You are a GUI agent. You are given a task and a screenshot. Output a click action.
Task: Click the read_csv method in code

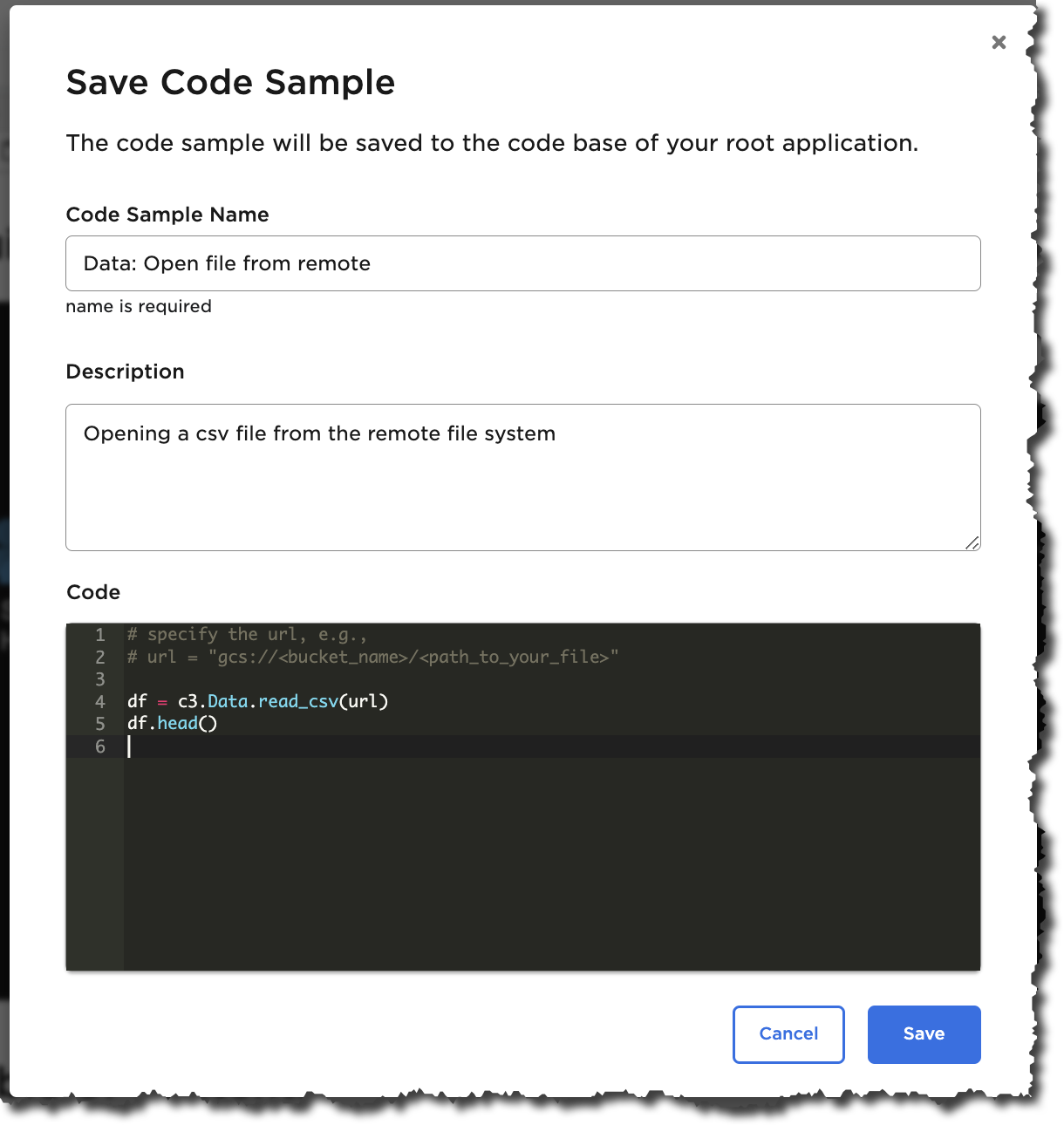(x=297, y=702)
